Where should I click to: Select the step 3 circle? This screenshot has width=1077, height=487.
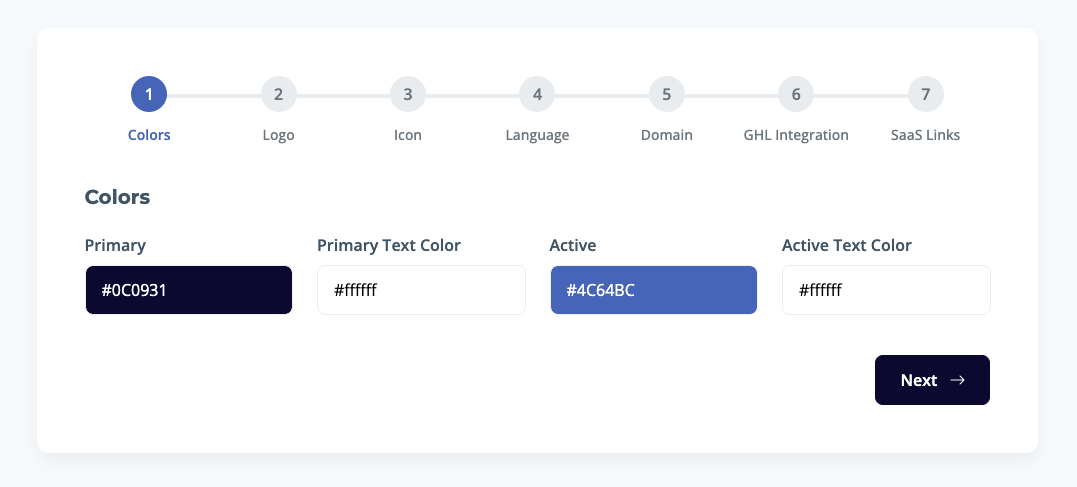click(408, 95)
